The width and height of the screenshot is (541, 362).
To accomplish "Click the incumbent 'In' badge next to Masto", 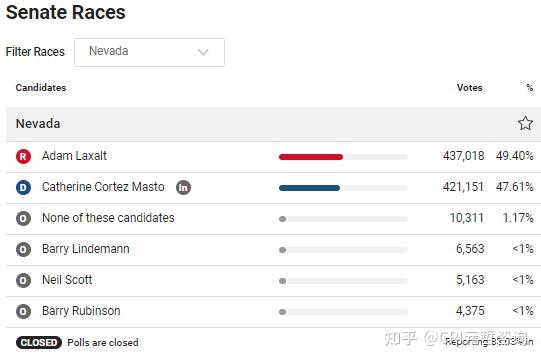I will pos(184,187).
